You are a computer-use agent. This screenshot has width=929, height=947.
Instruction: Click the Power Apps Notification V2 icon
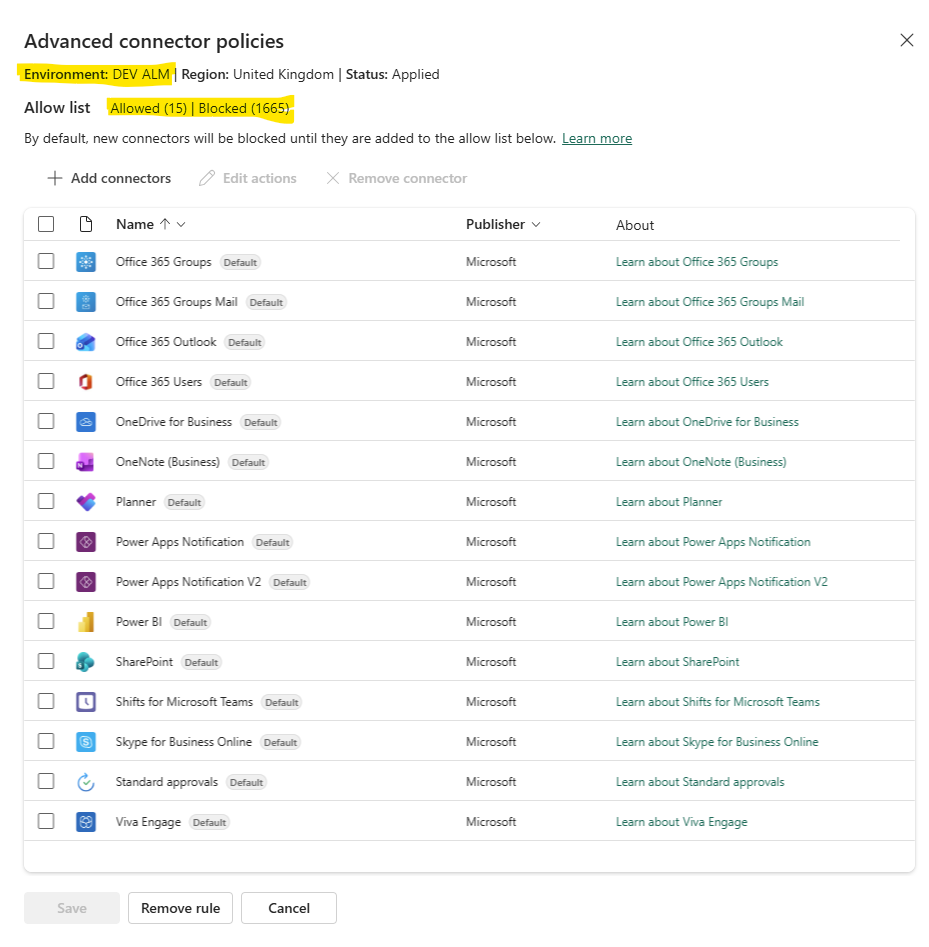[x=86, y=582]
